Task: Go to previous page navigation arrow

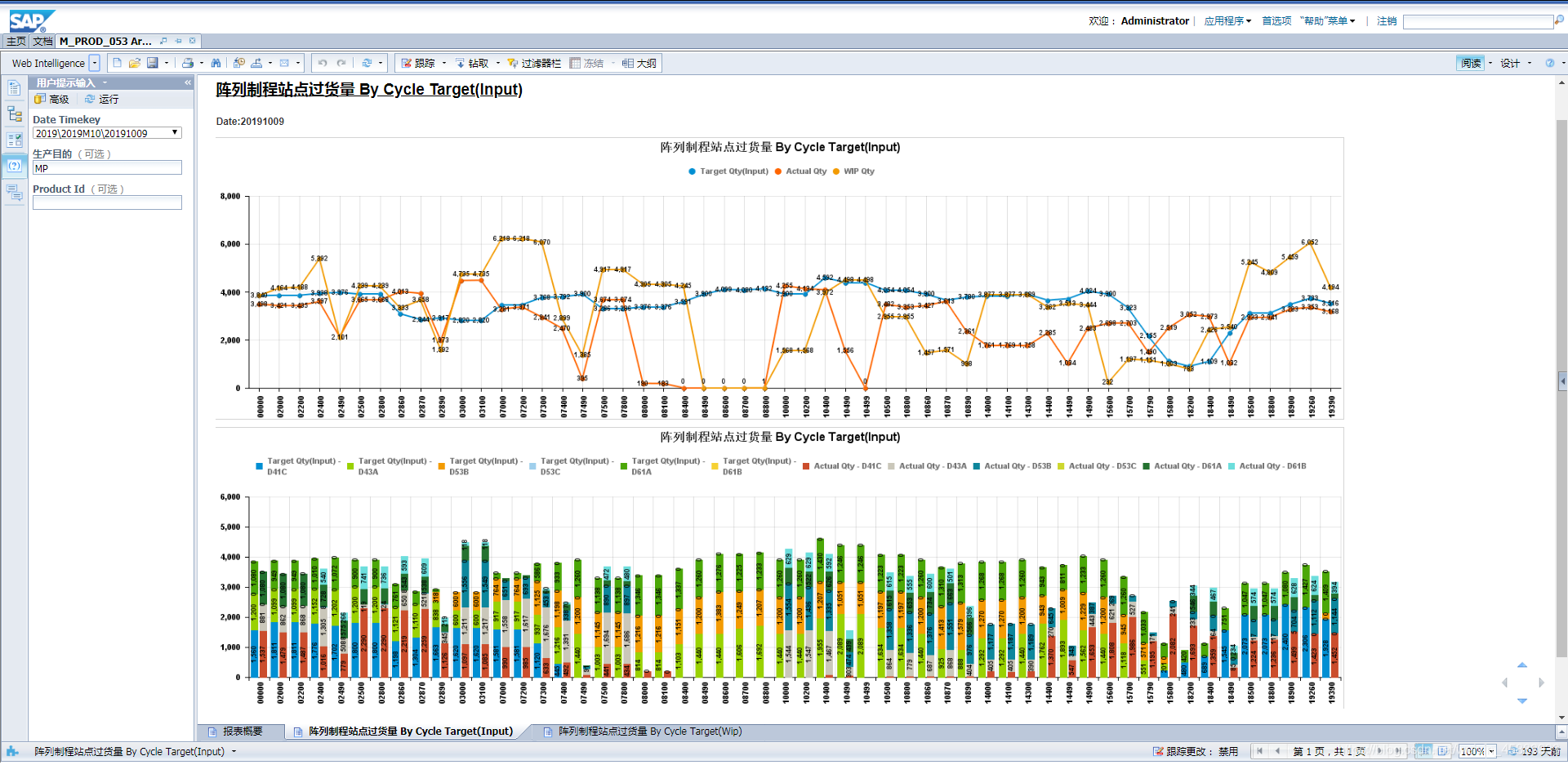Action: click(x=1277, y=751)
